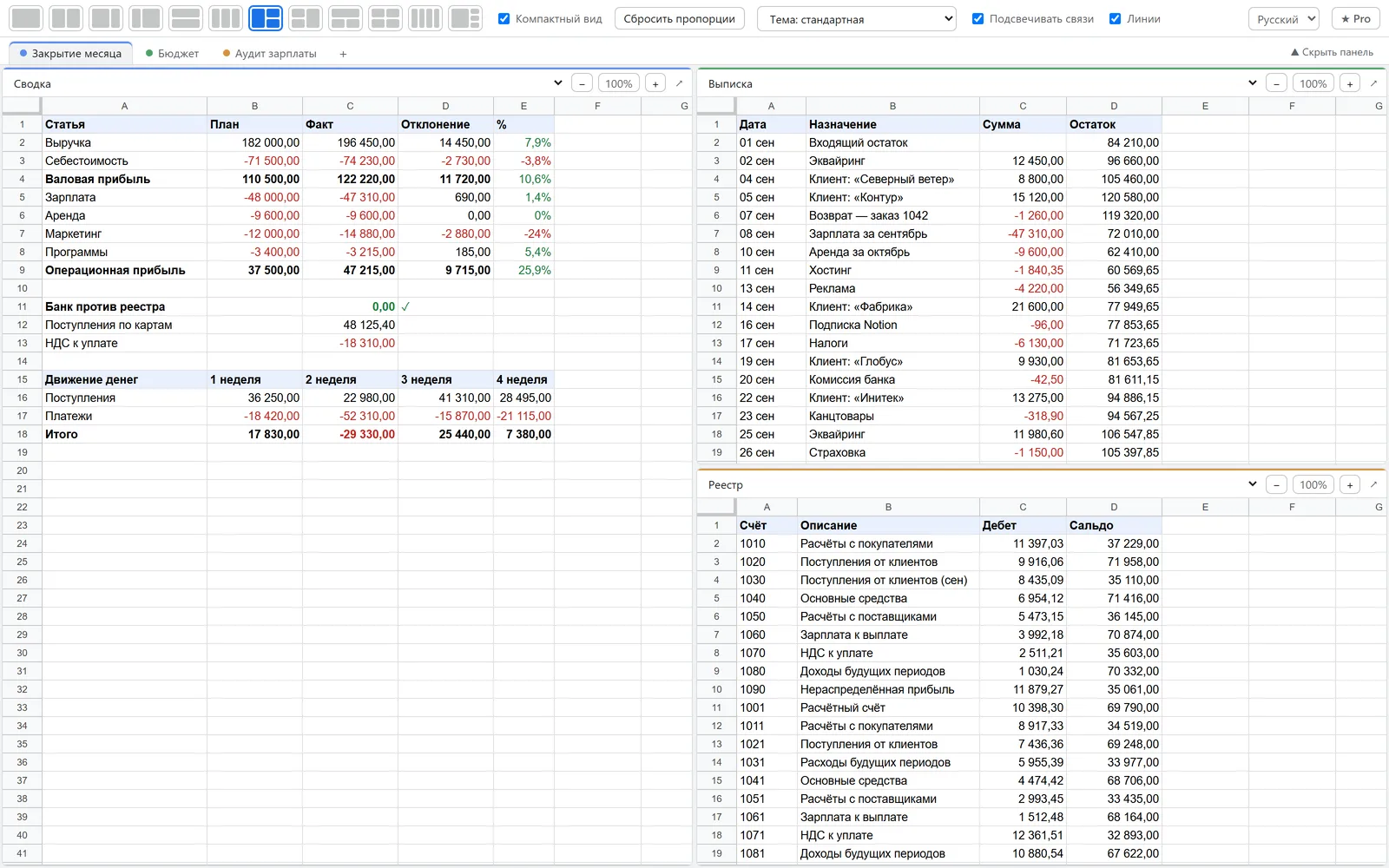The image size is (1389, 868).
Task: Click the 100% zoom field in Выписка
Action: click(1313, 83)
